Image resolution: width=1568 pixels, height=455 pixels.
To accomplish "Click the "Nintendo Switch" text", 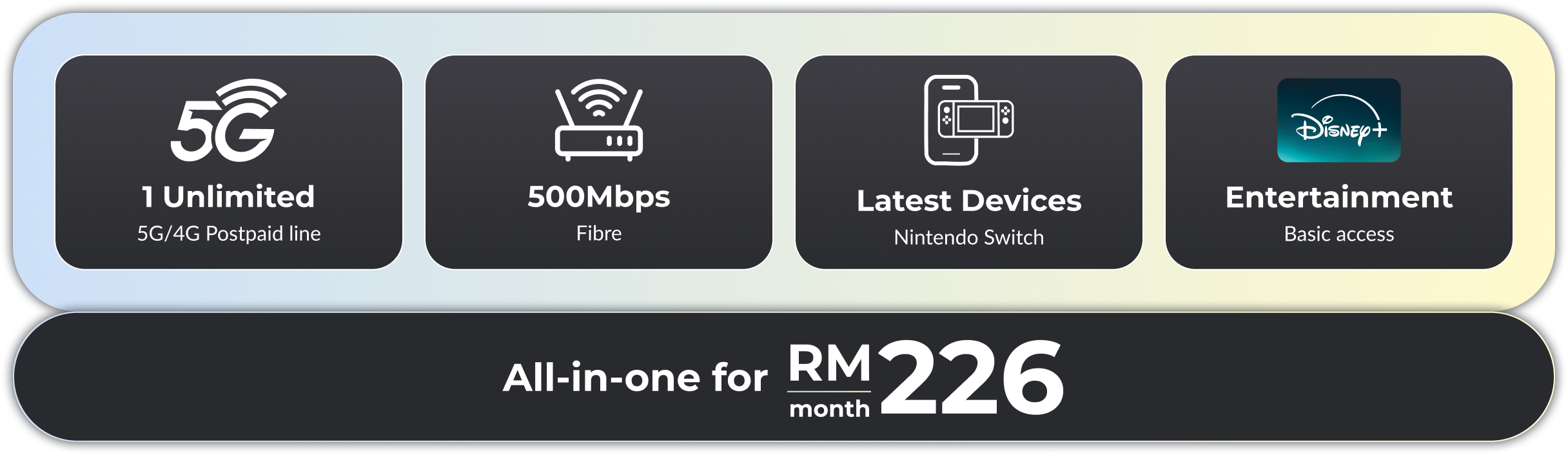I will coord(969,238).
